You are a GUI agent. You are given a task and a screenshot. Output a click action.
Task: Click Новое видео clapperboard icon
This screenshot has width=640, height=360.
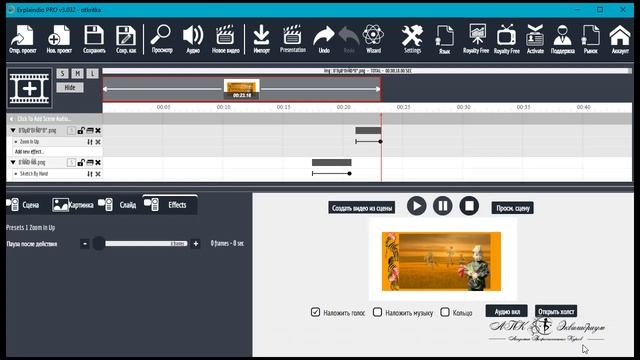pyautogui.click(x=225, y=39)
